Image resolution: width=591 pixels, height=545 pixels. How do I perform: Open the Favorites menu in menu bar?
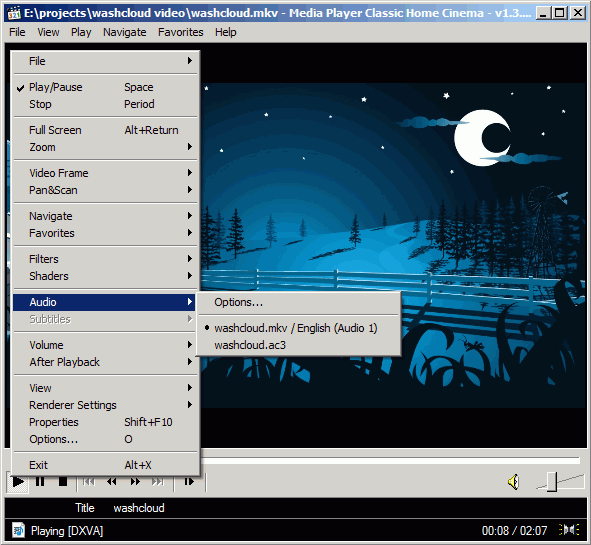click(x=181, y=32)
